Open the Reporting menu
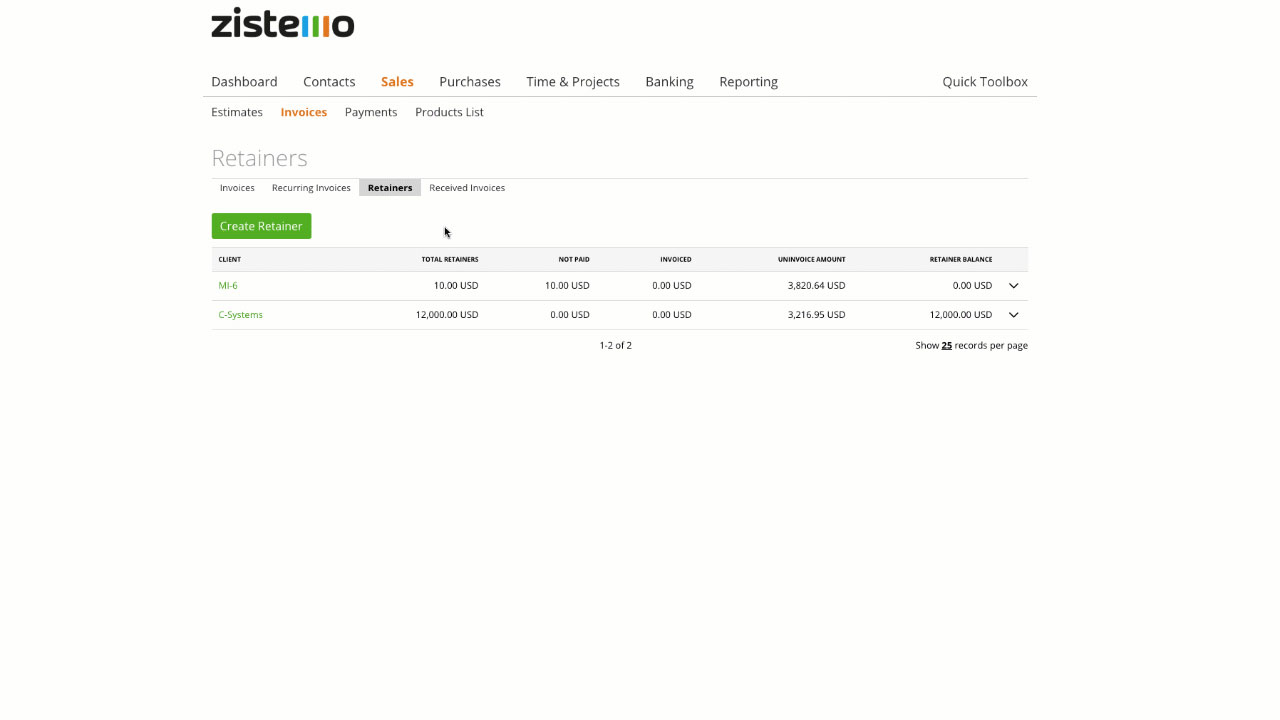This screenshot has height=720, width=1280. coord(748,82)
